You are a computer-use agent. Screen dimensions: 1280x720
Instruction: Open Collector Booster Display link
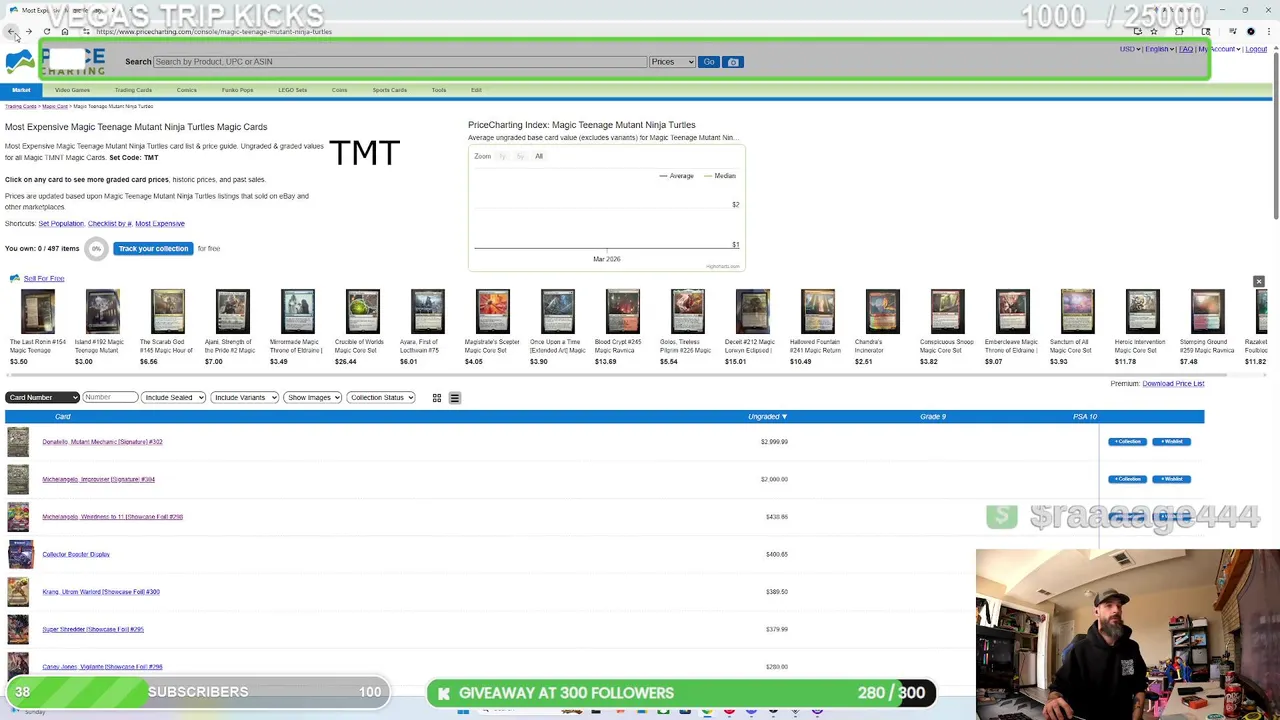coord(76,555)
